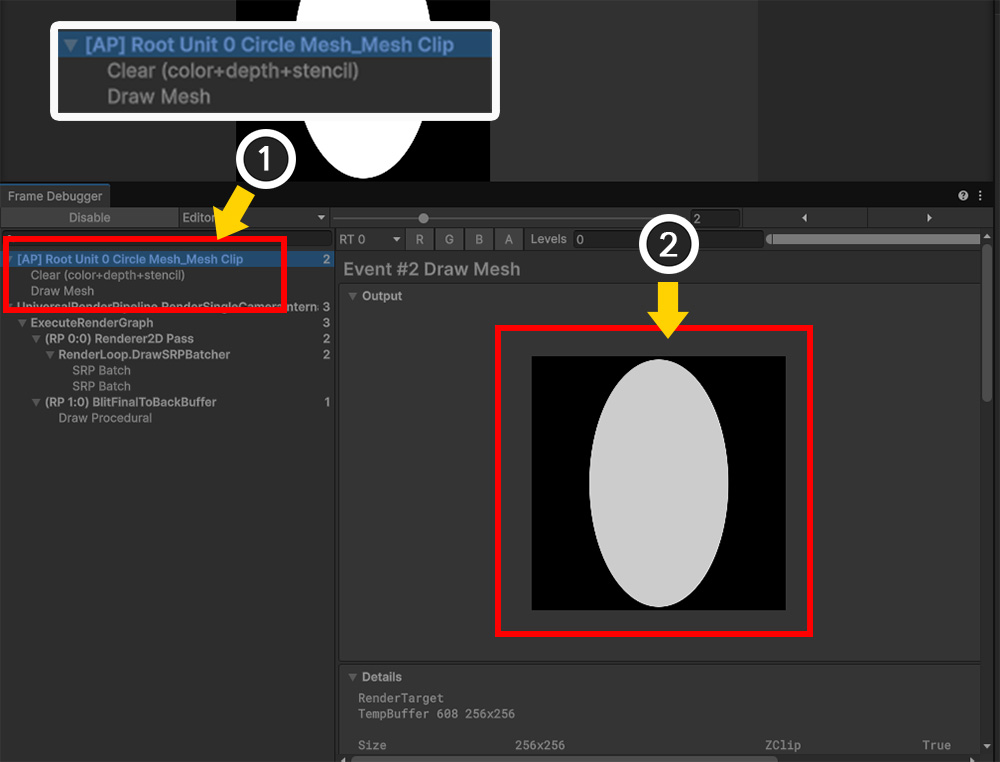Image resolution: width=1000 pixels, height=762 pixels.
Task: Open the Frame Debugger panel options menu
Action: coord(980,196)
